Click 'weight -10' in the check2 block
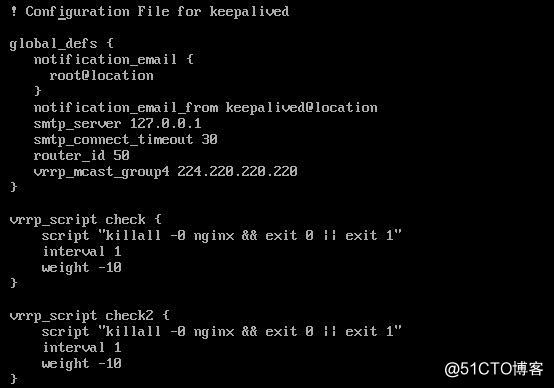 (81, 364)
